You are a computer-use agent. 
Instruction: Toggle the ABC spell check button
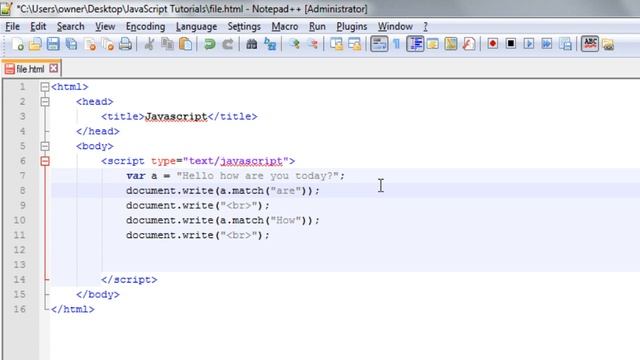pyautogui.click(x=590, y=44)
